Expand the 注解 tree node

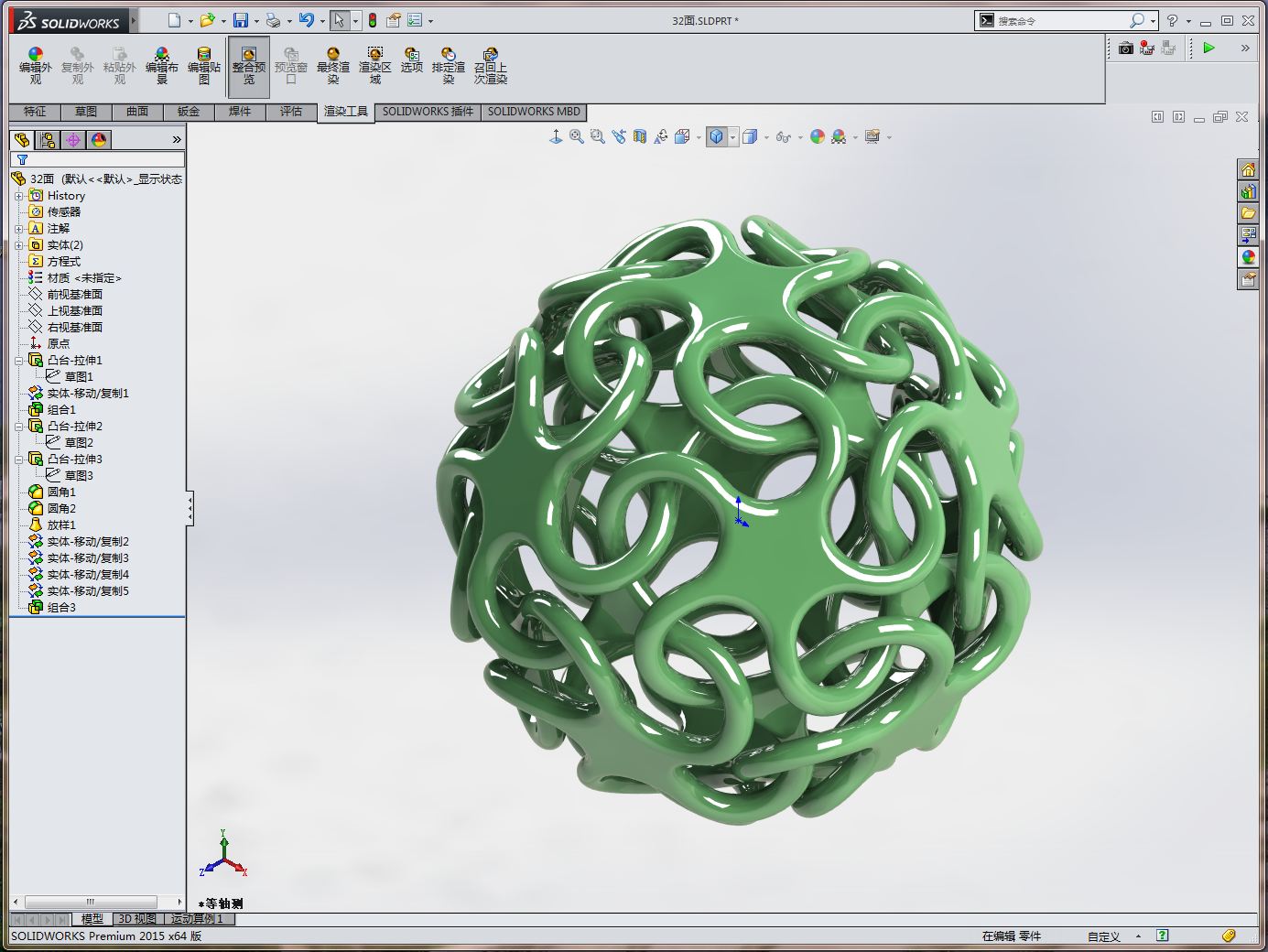18,229
